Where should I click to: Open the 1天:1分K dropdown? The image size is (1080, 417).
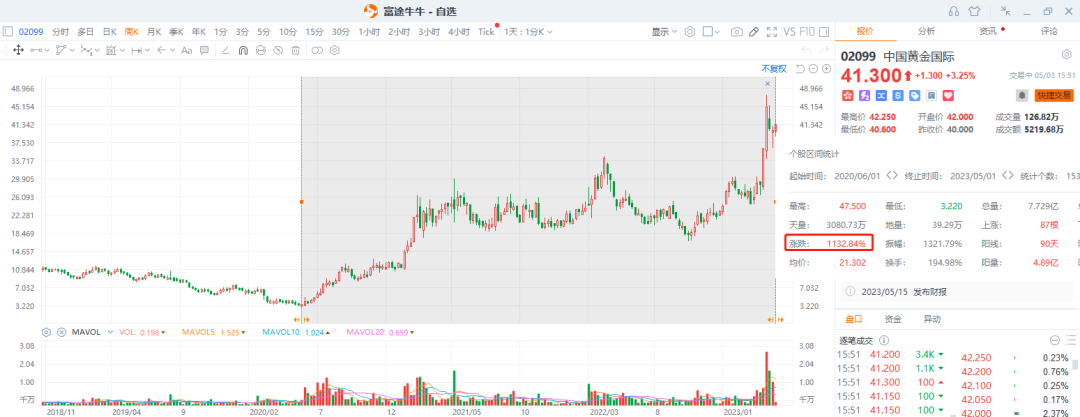528,32
